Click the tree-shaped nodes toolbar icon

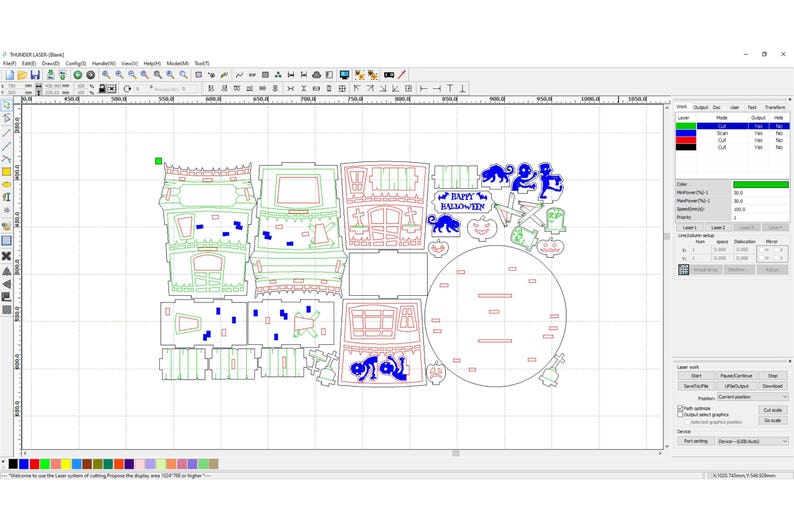(x=278, y=75)
